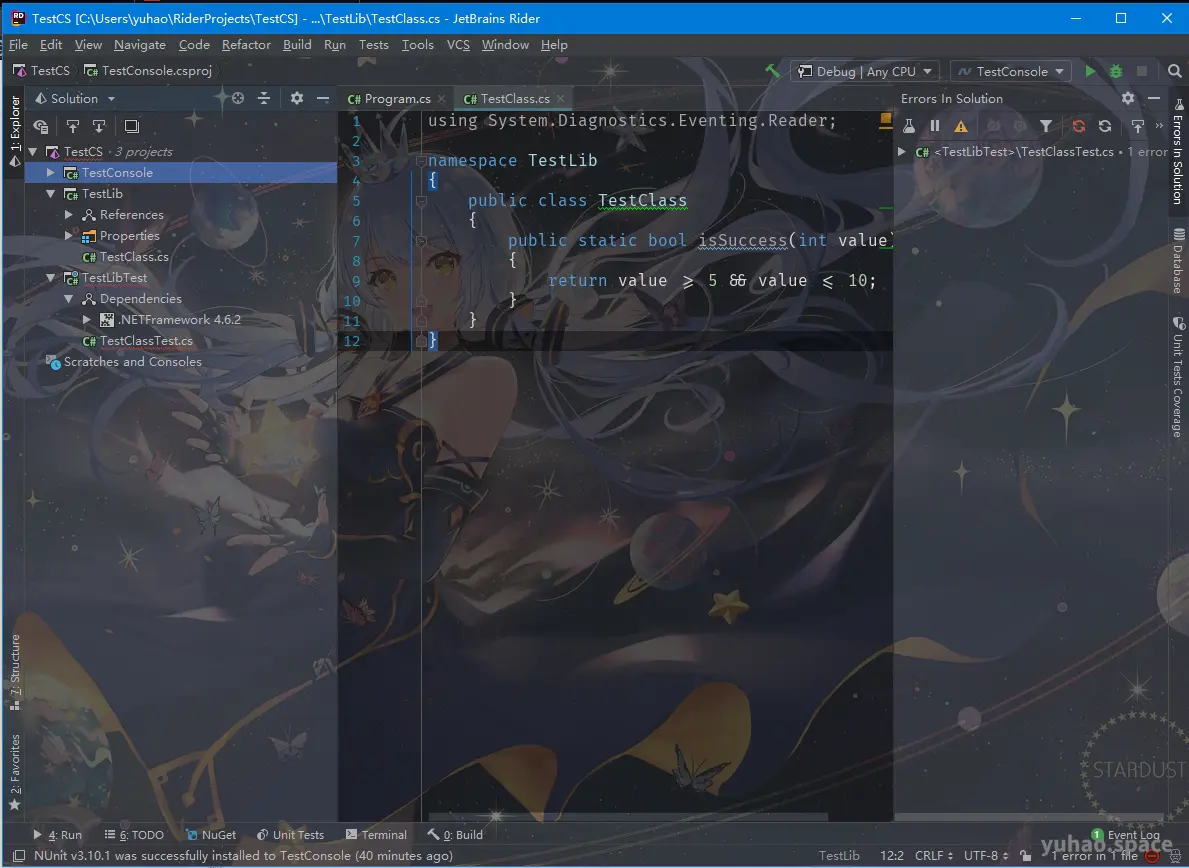This screenshot has width=1189, height=868.
Task: Expand the TestConsole project node
Action: [x=50, y=172]
